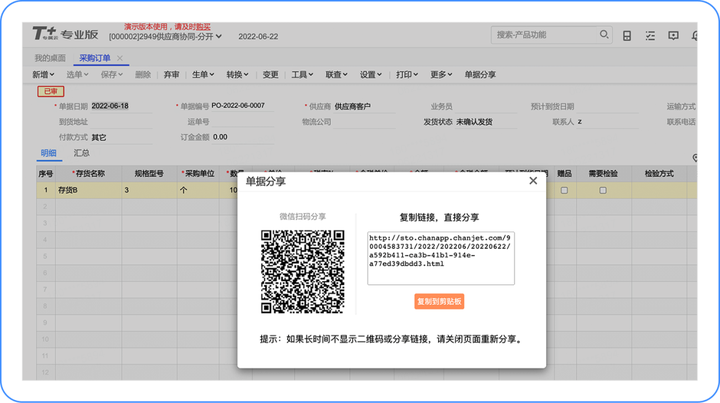Close the 单据分享 dialog

pyautogui.click(x=533, y=181)
